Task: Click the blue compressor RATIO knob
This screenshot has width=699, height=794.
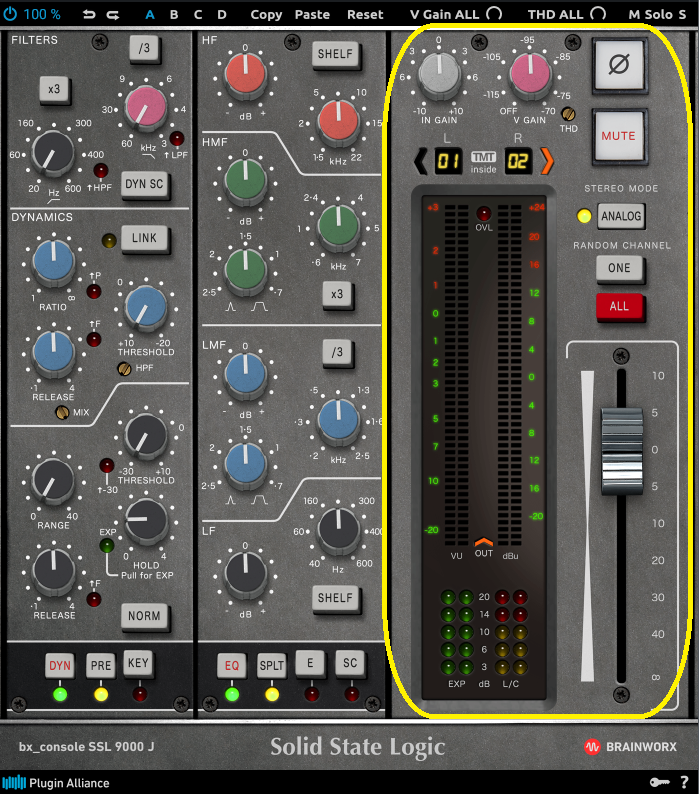Action: (x=53, y=261)
